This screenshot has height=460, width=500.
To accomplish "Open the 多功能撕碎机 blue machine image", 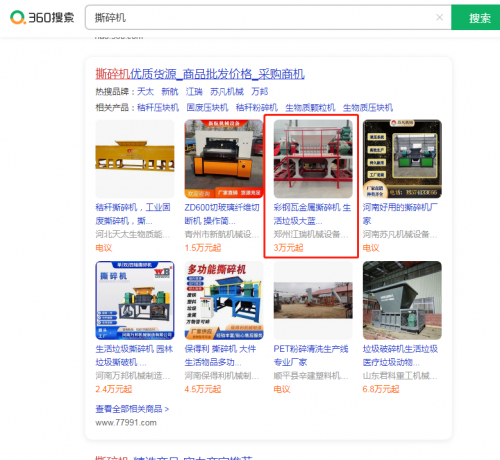I will coord(224,300).
